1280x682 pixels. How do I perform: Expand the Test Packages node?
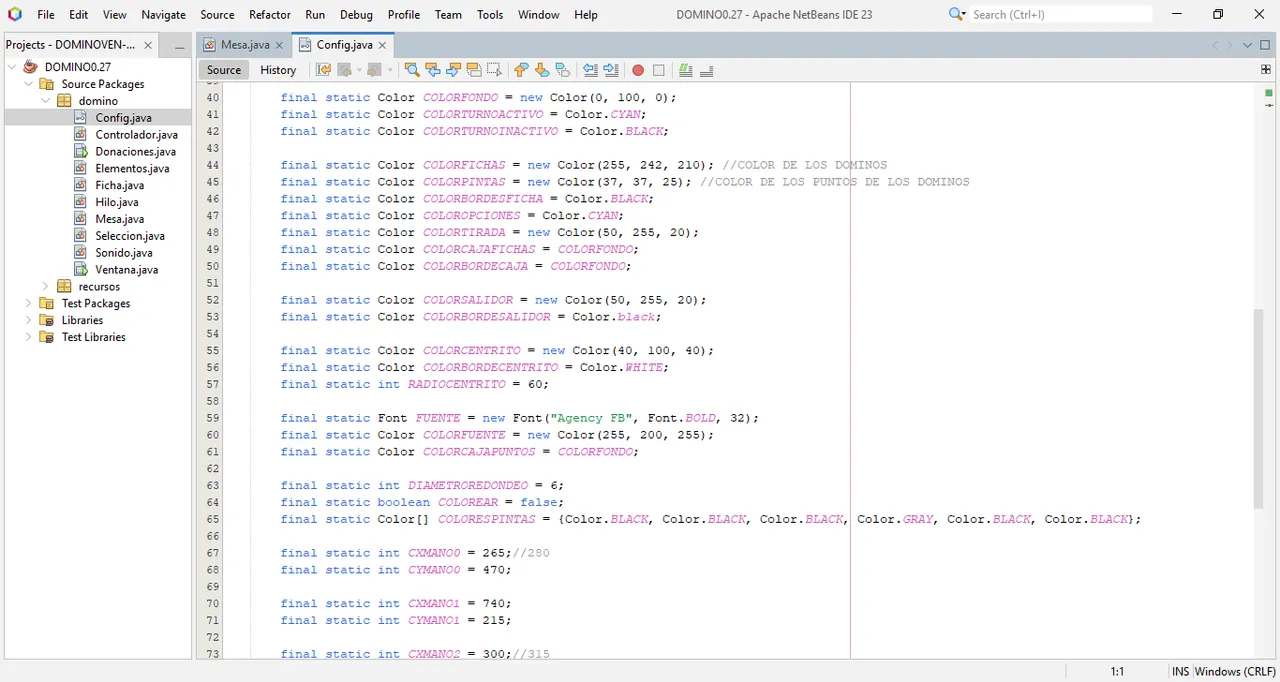pyautogui.click(x=29, y=303)
